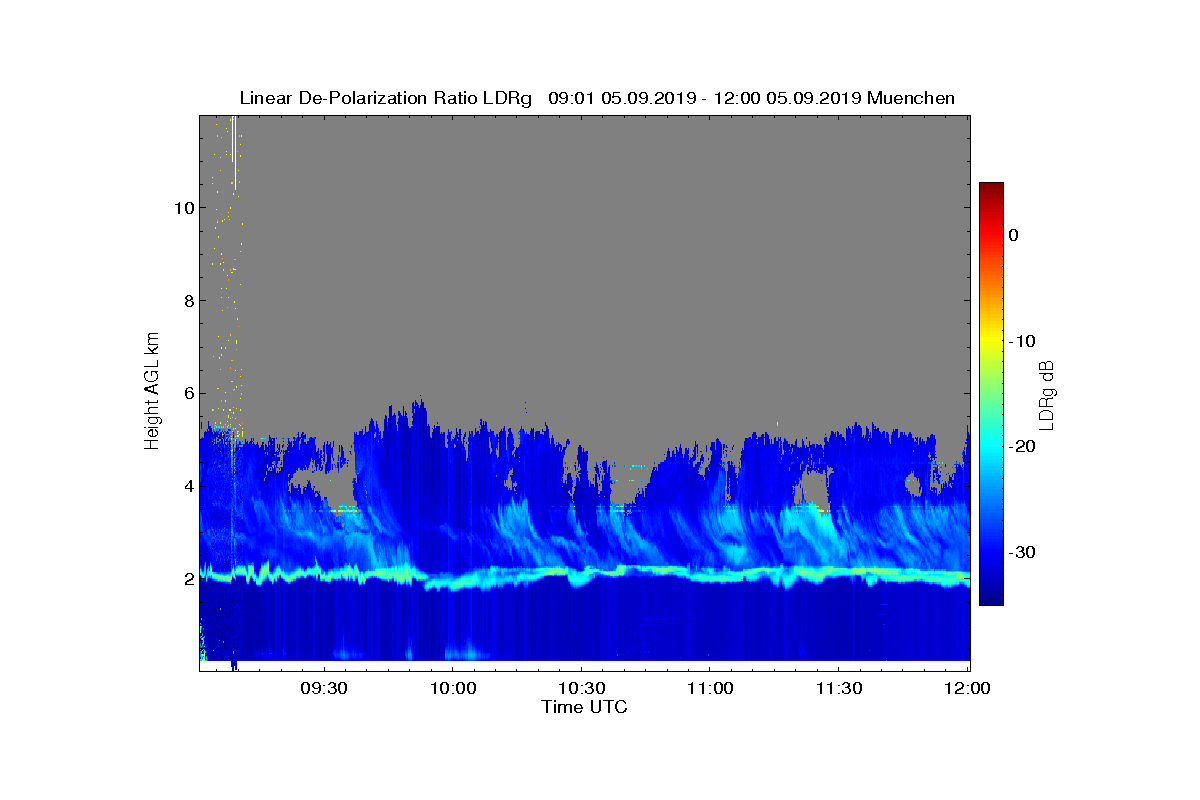
Task: Click the LDRg color scale bar
Action: (991, 394)
